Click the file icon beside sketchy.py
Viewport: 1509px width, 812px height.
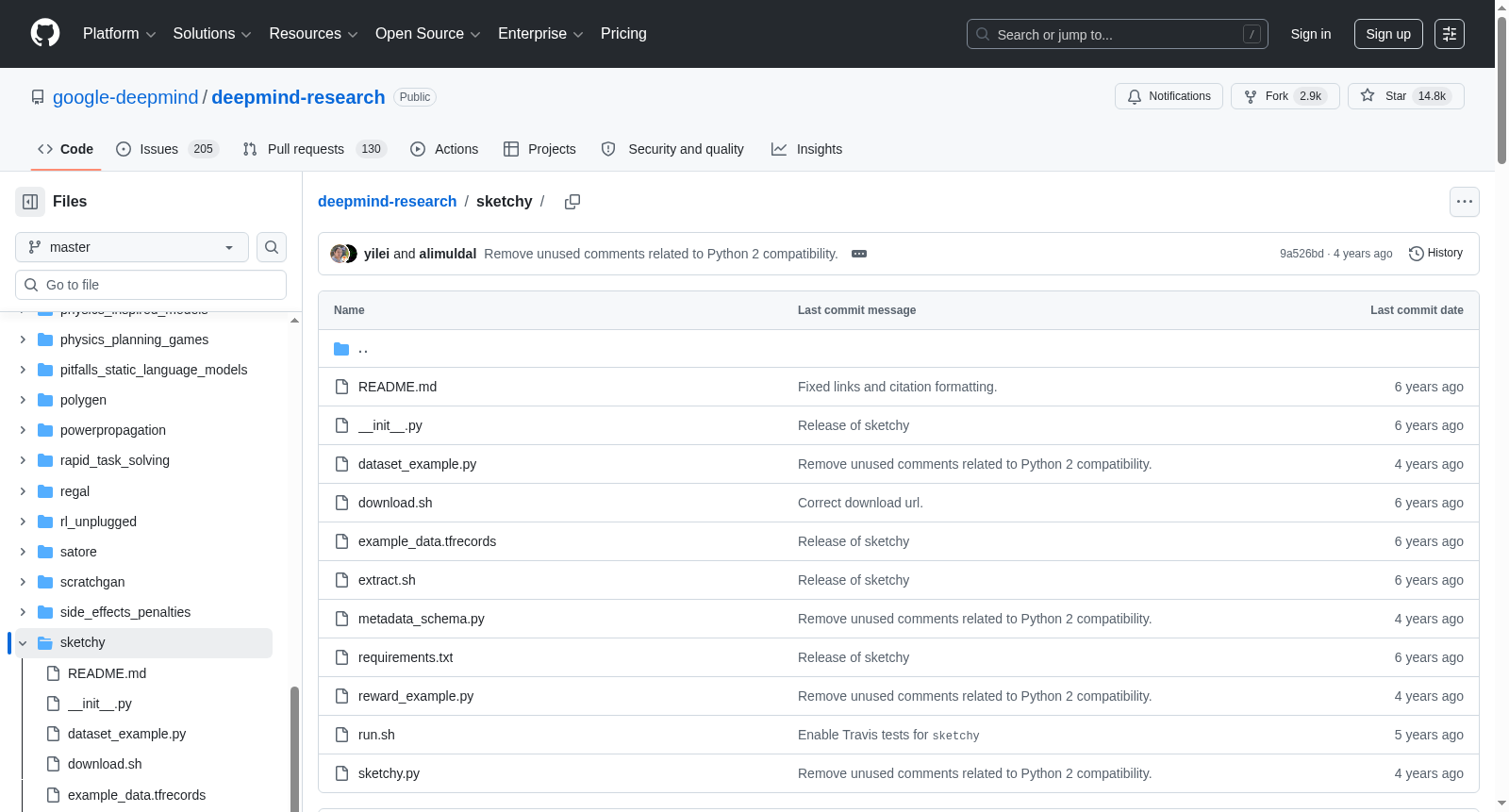click(x=341, y=773)
